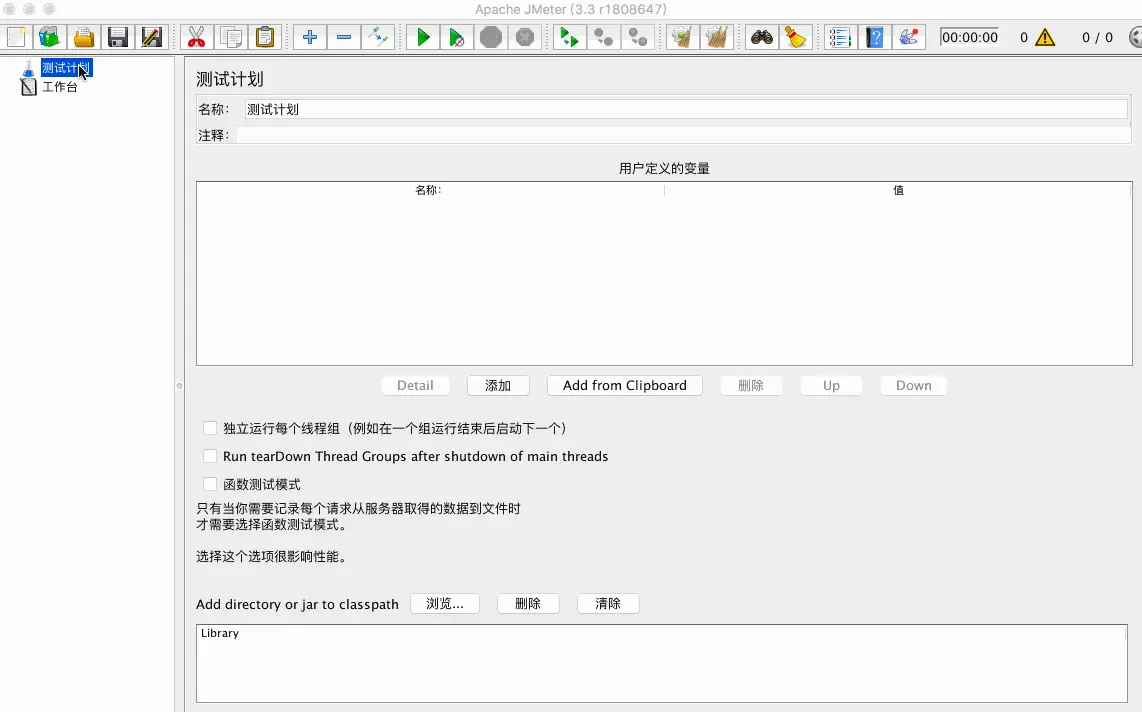
Task: Click the Save As pencil-disk icon
Action: [151, 37]
